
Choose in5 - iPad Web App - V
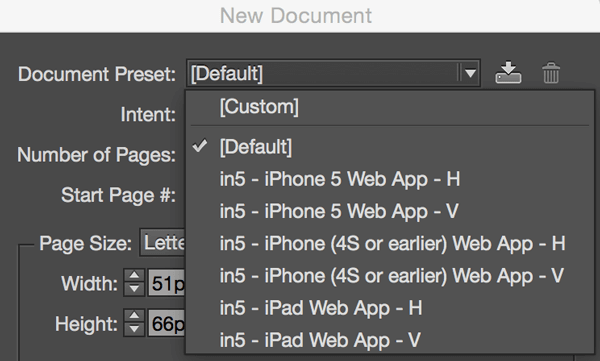click(x=390, y=340)
